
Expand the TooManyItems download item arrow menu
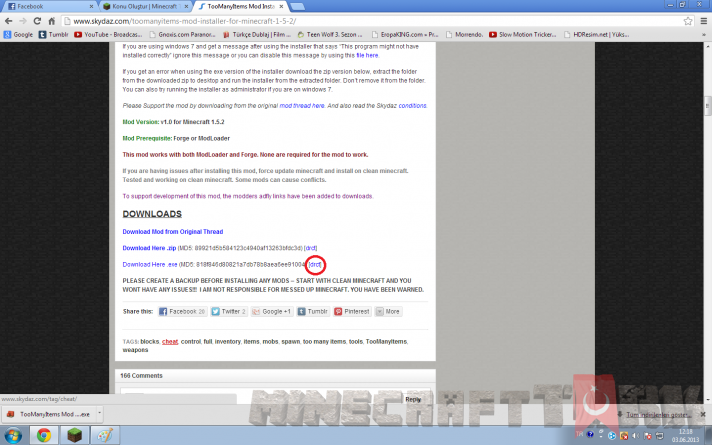pyautogui.click(x=99, y=414)
